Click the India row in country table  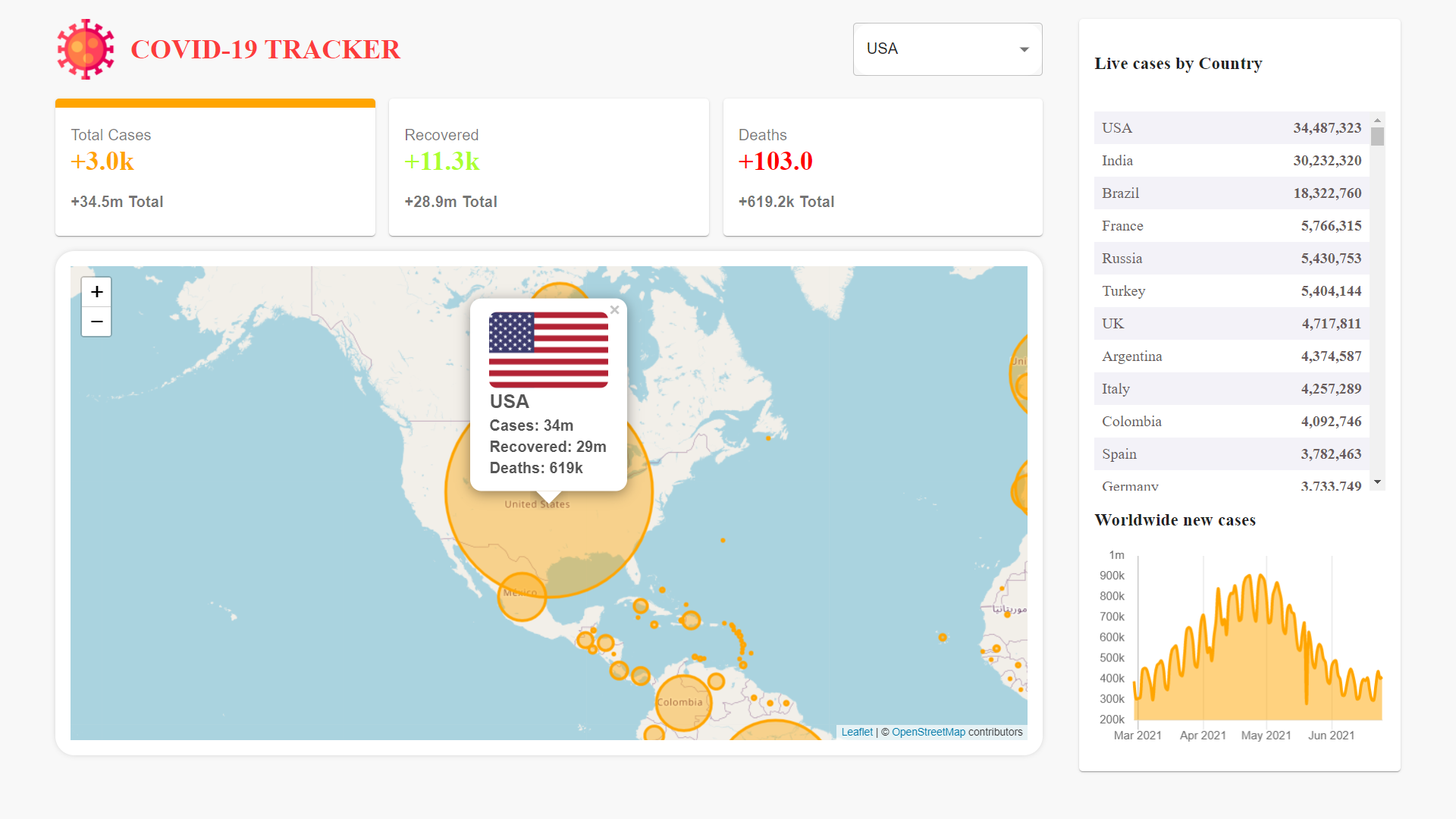pos(1231,161)
